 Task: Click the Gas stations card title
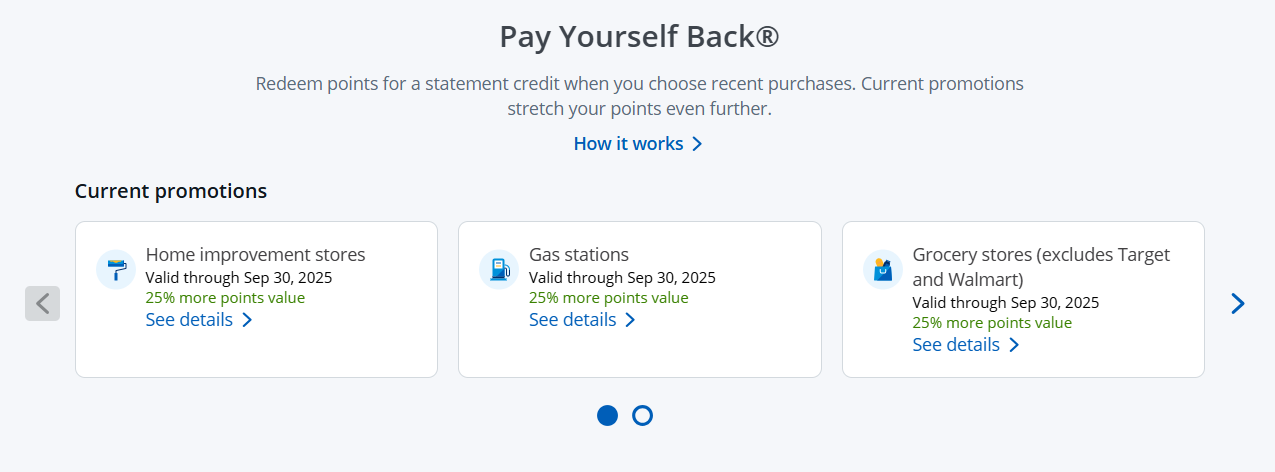point(578,254)
